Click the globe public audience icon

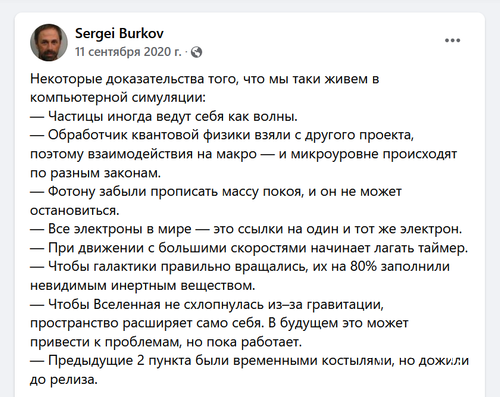(x=196, y=52)
